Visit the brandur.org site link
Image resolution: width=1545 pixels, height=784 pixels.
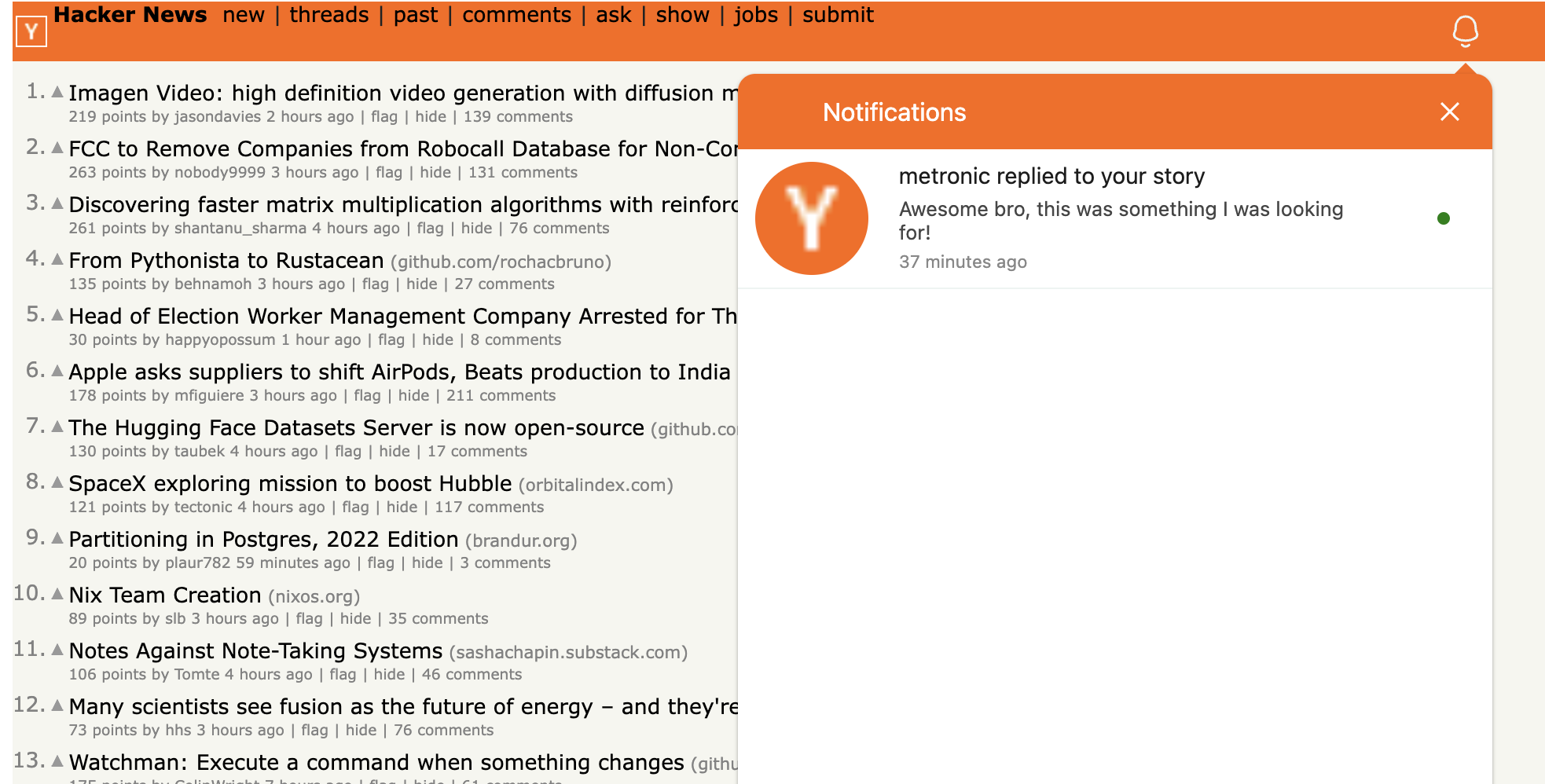pyautogui.click(x=521, y=540)
